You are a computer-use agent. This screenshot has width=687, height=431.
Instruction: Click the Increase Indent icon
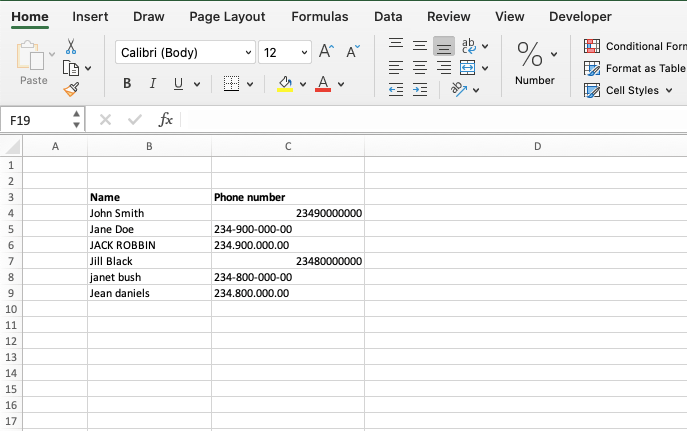click(420, 90)
